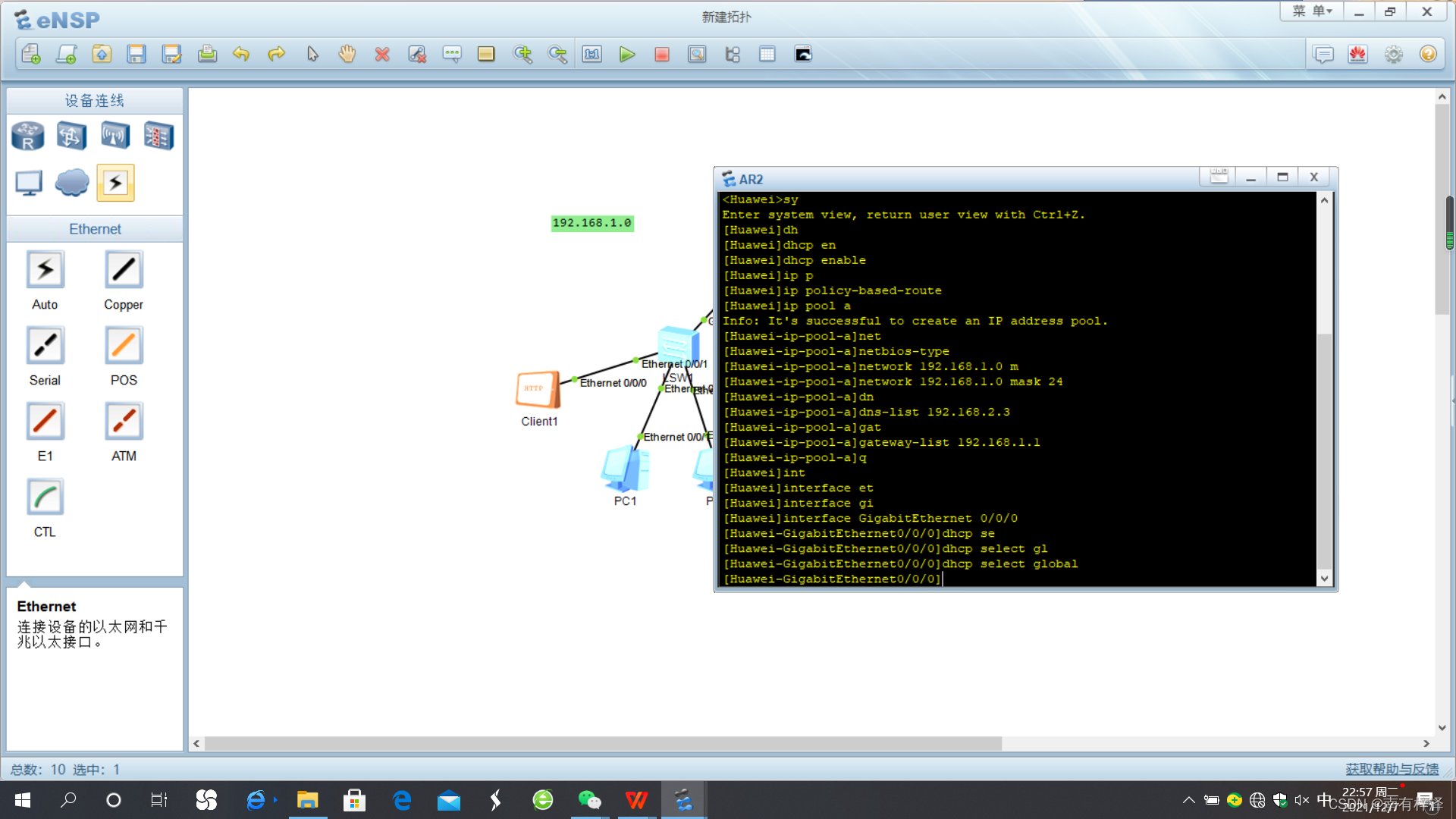Select the Router device category icon
Viewport: 1456px width, 819px height.
pyautogui.click(x=28, y=136)
